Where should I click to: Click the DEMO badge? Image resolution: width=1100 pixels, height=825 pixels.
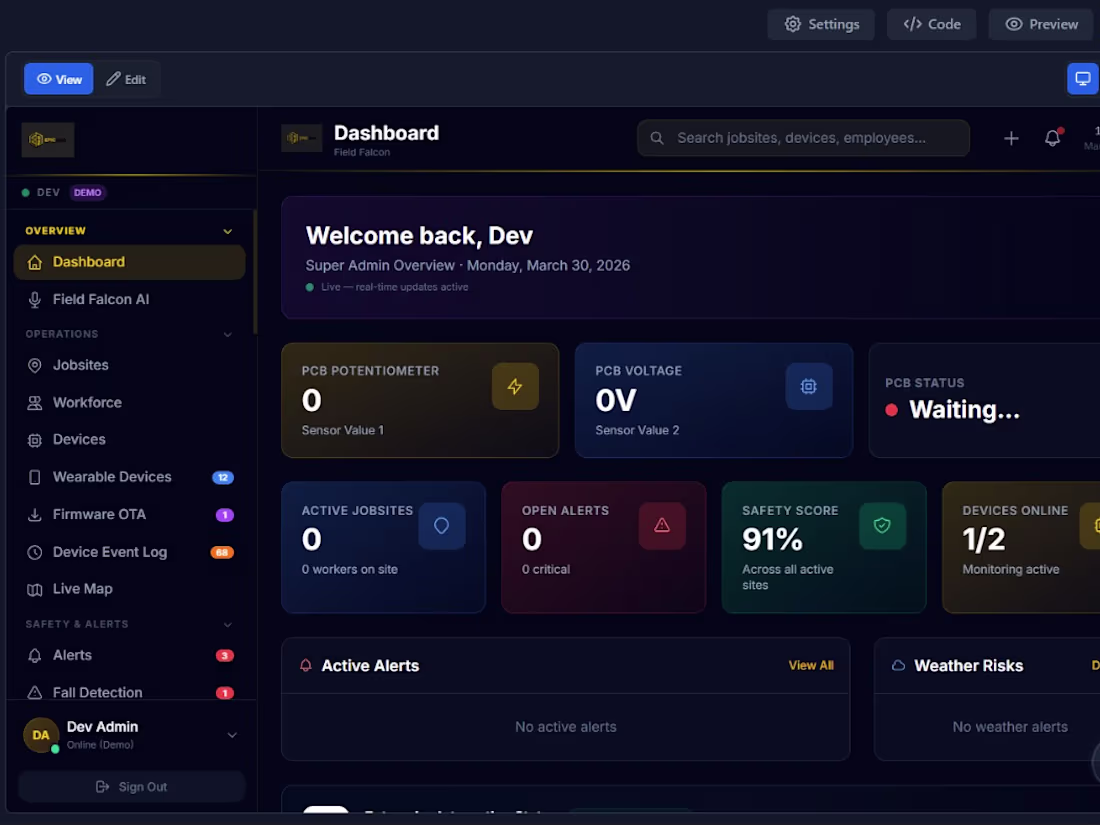(x=88, y=192)
